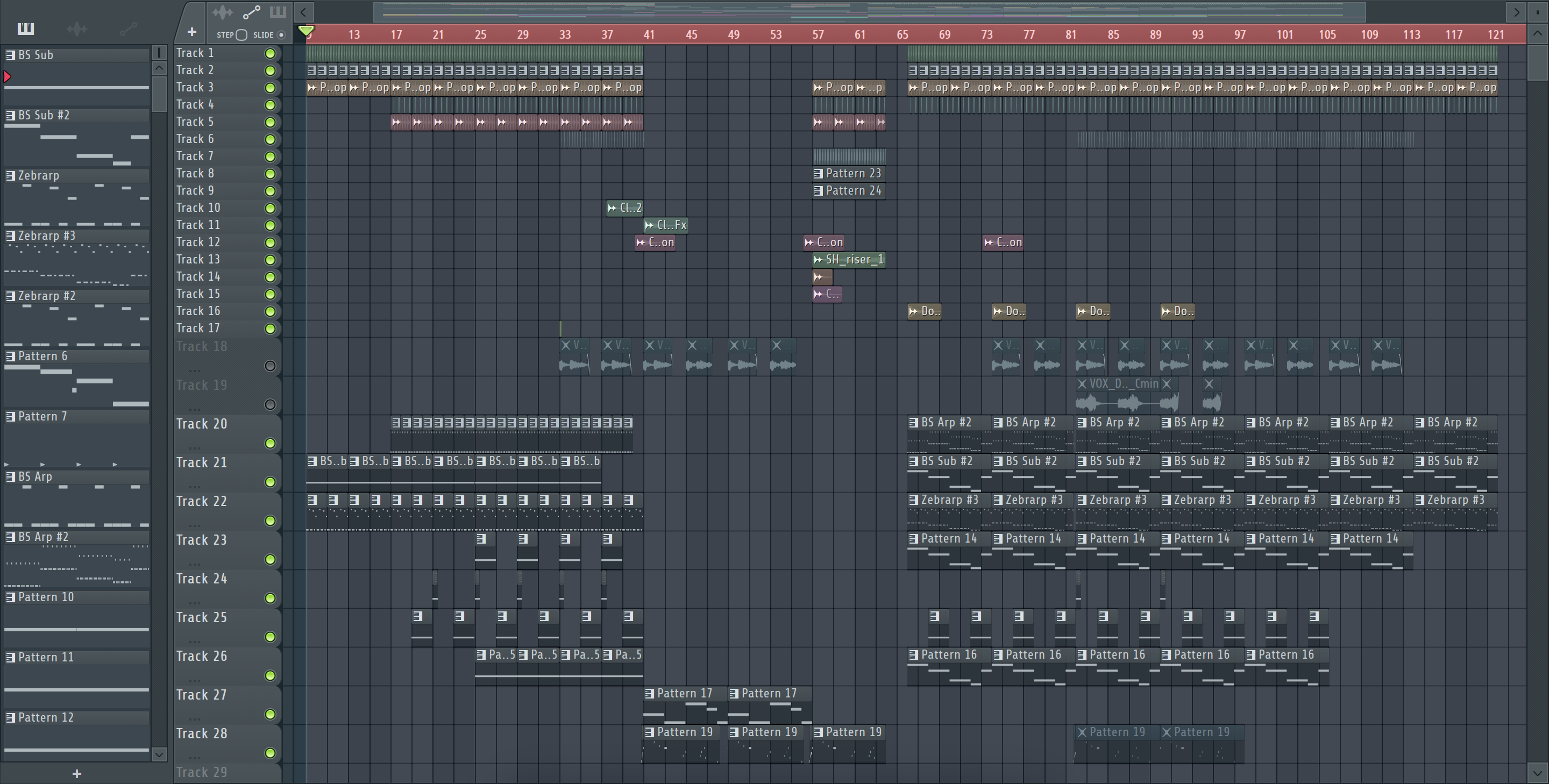Open Cl..Fx clip menu icon on Track 11
This screenshot has height=784, width=1549.
(649, 225)
